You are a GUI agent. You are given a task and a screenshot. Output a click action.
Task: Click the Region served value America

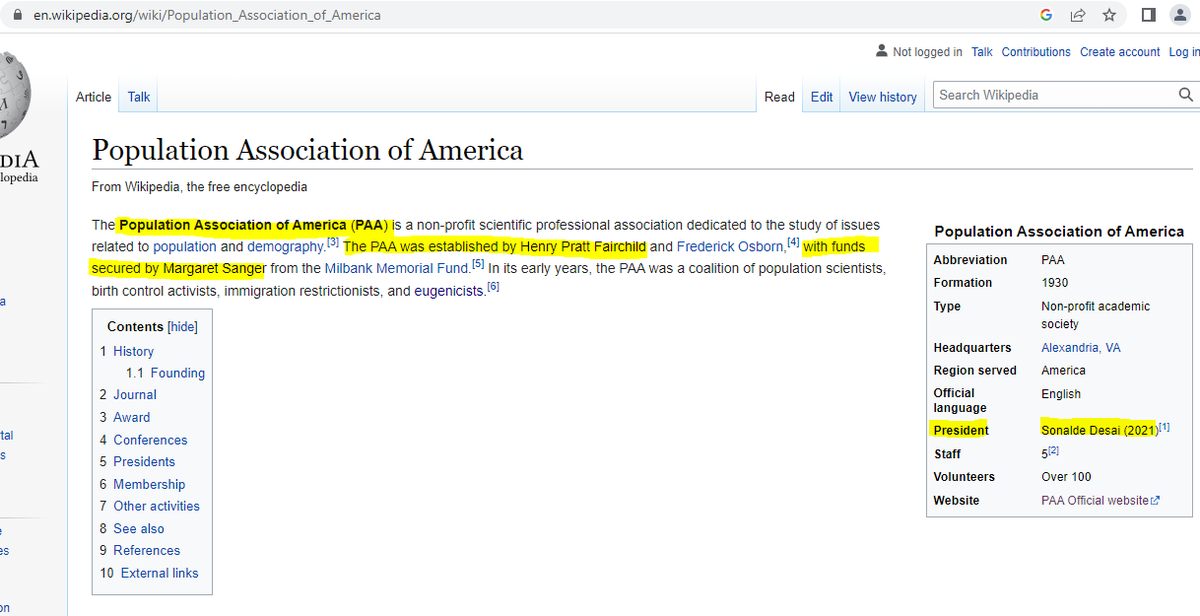(x=1063, y=370)
